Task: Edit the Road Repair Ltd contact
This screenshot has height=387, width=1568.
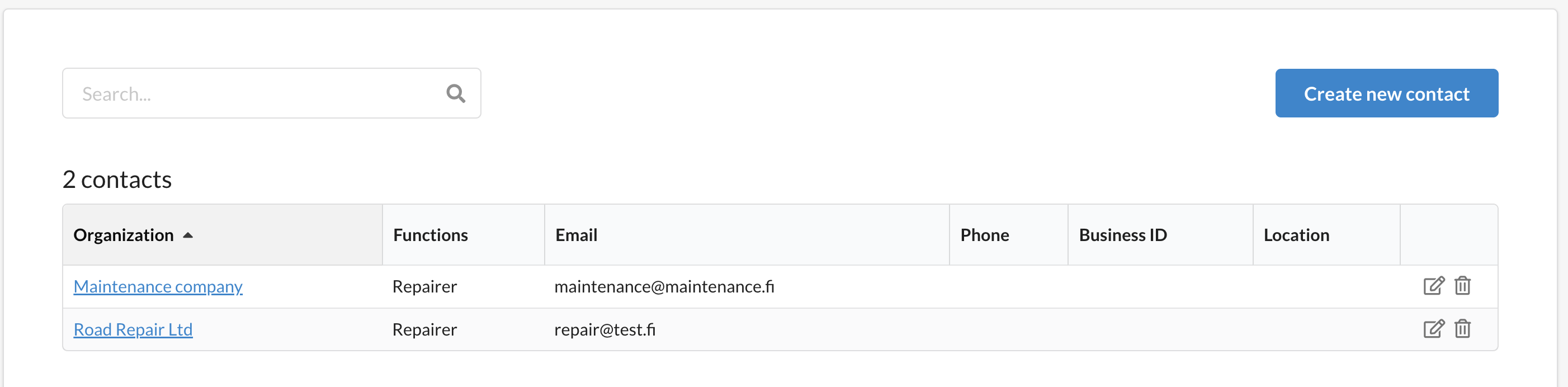Action: (x=1433, y=329)
